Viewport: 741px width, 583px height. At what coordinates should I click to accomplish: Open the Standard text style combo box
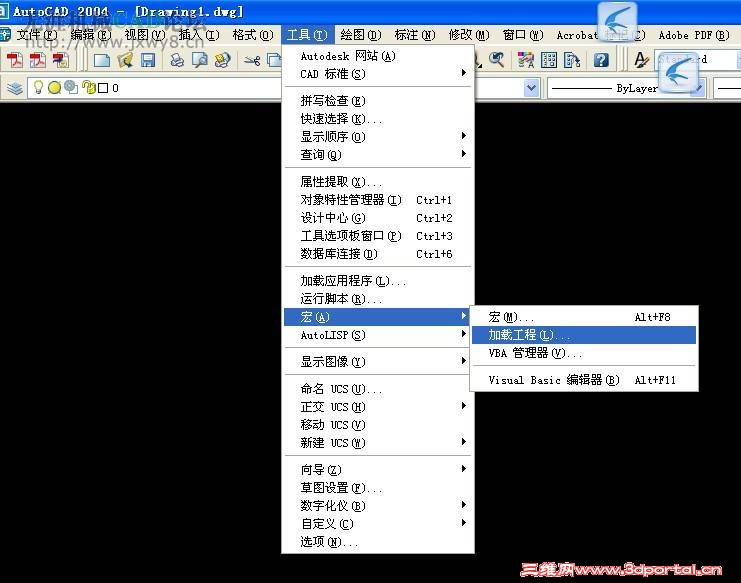tap(697, 60)
